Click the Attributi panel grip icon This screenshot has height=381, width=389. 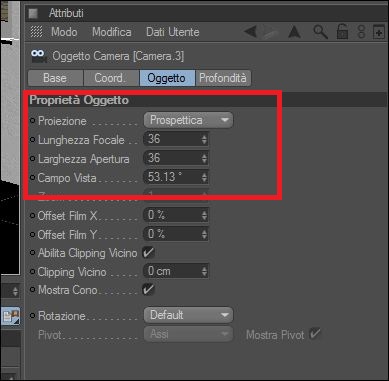point(33,13)
